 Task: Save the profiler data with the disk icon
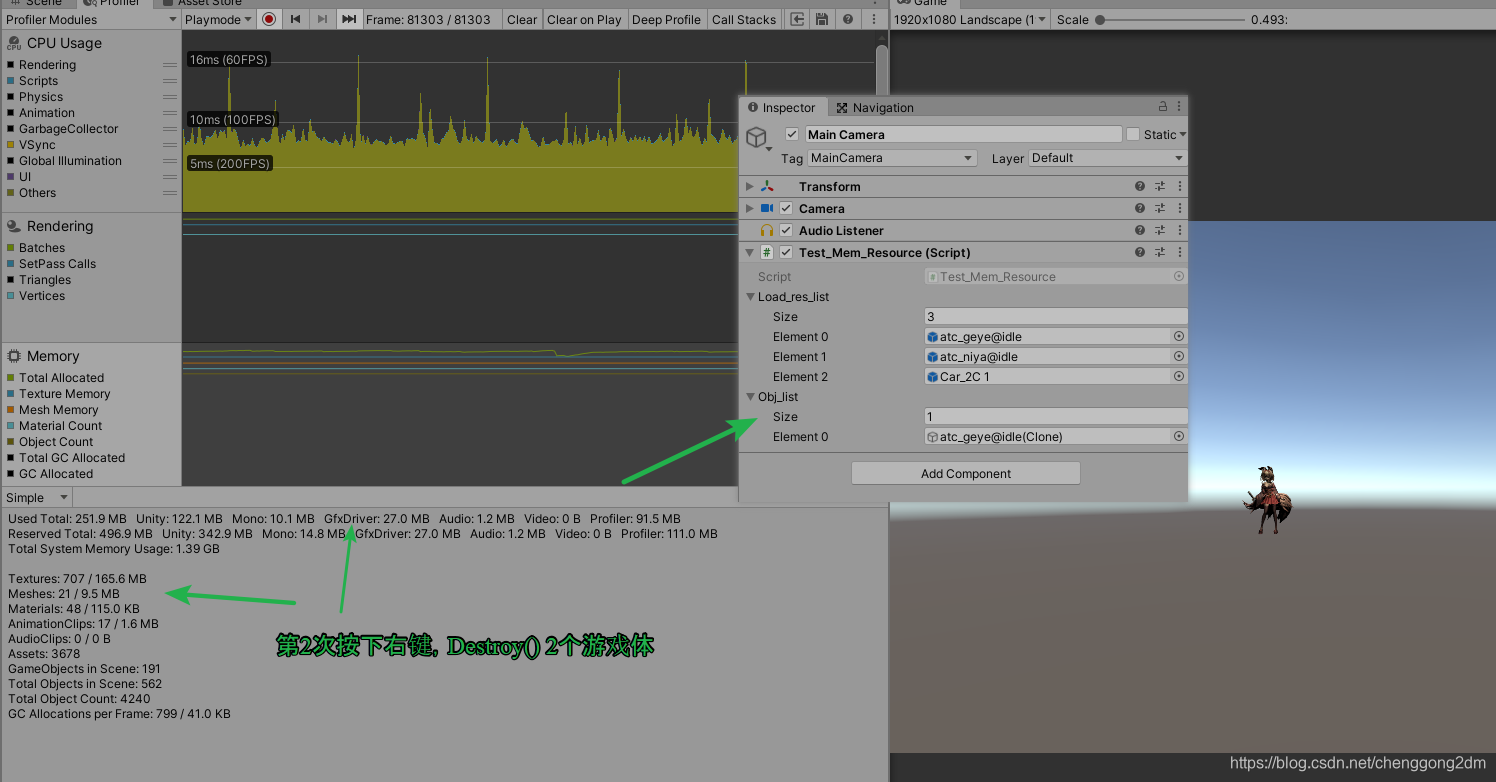[x=822, y=19]
